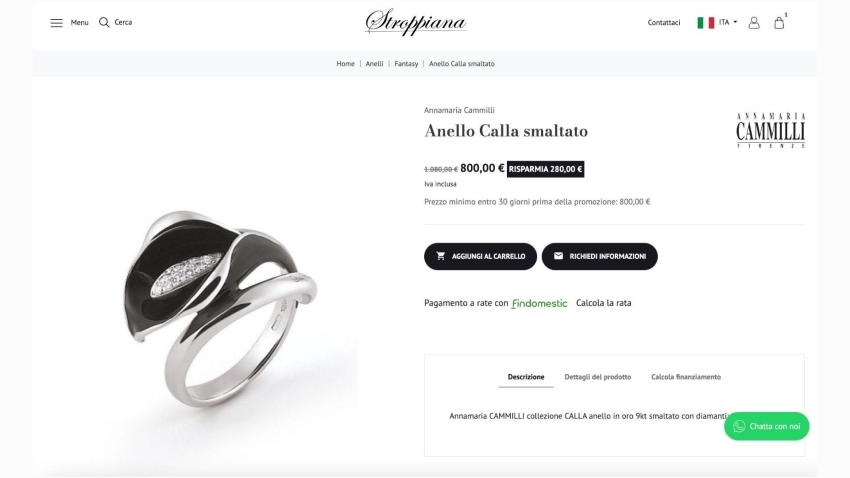The image size is (850, 478).
Task: Expand the ITA language dropdown
Action: [x=728, y=22]
